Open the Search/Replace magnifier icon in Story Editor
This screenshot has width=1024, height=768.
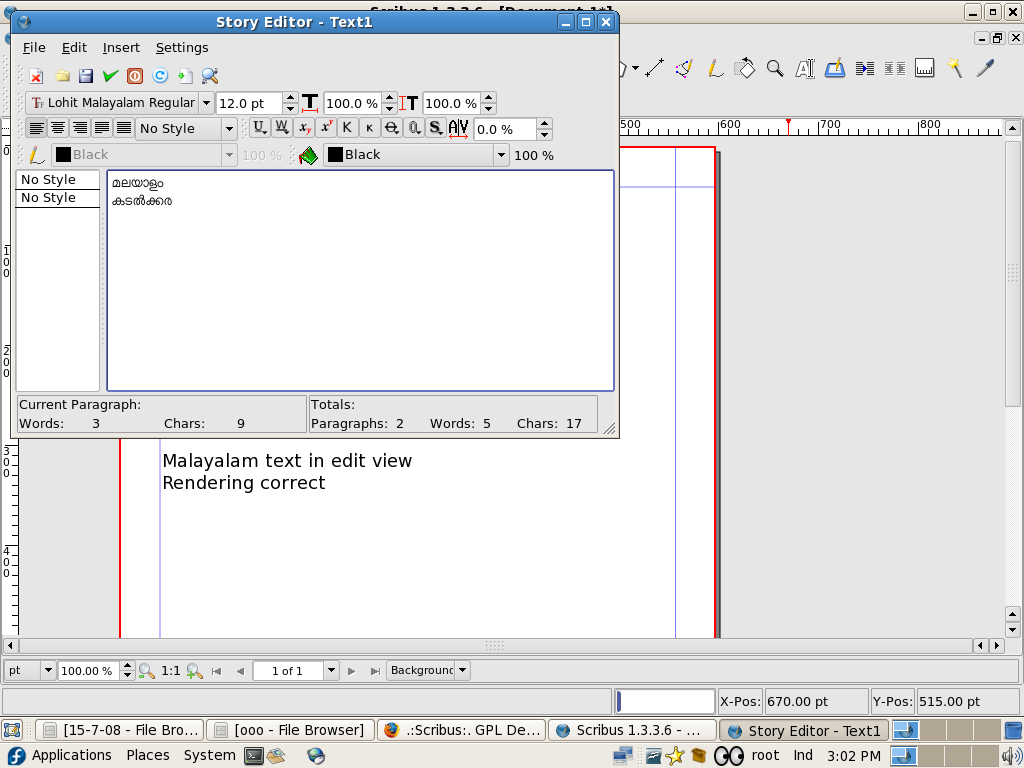coord(210,76)
